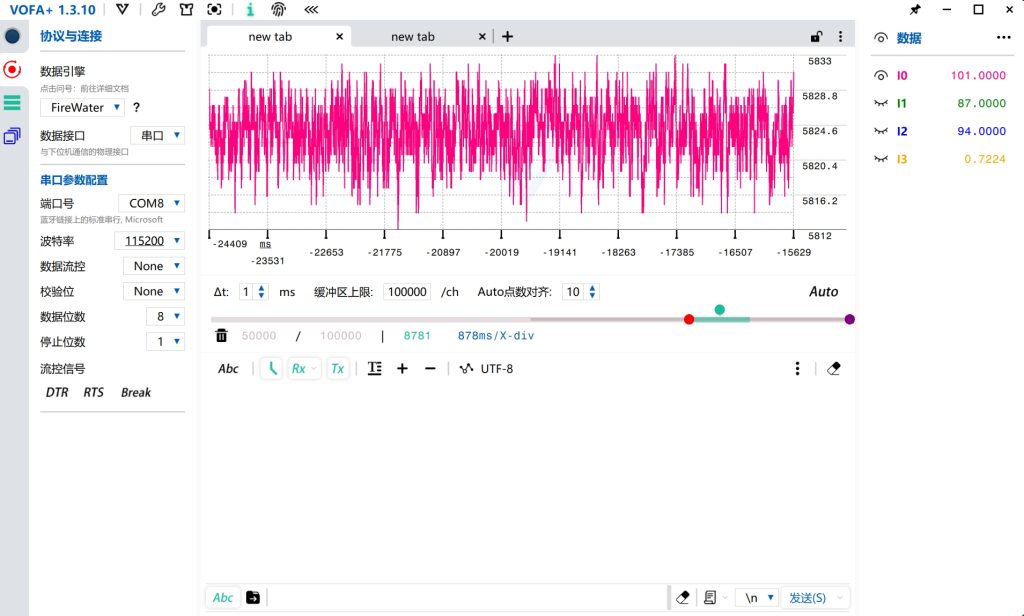Open the 115200 baud rate dropdown
This screenshot has height=616, width=1024.
coord(149,240)
